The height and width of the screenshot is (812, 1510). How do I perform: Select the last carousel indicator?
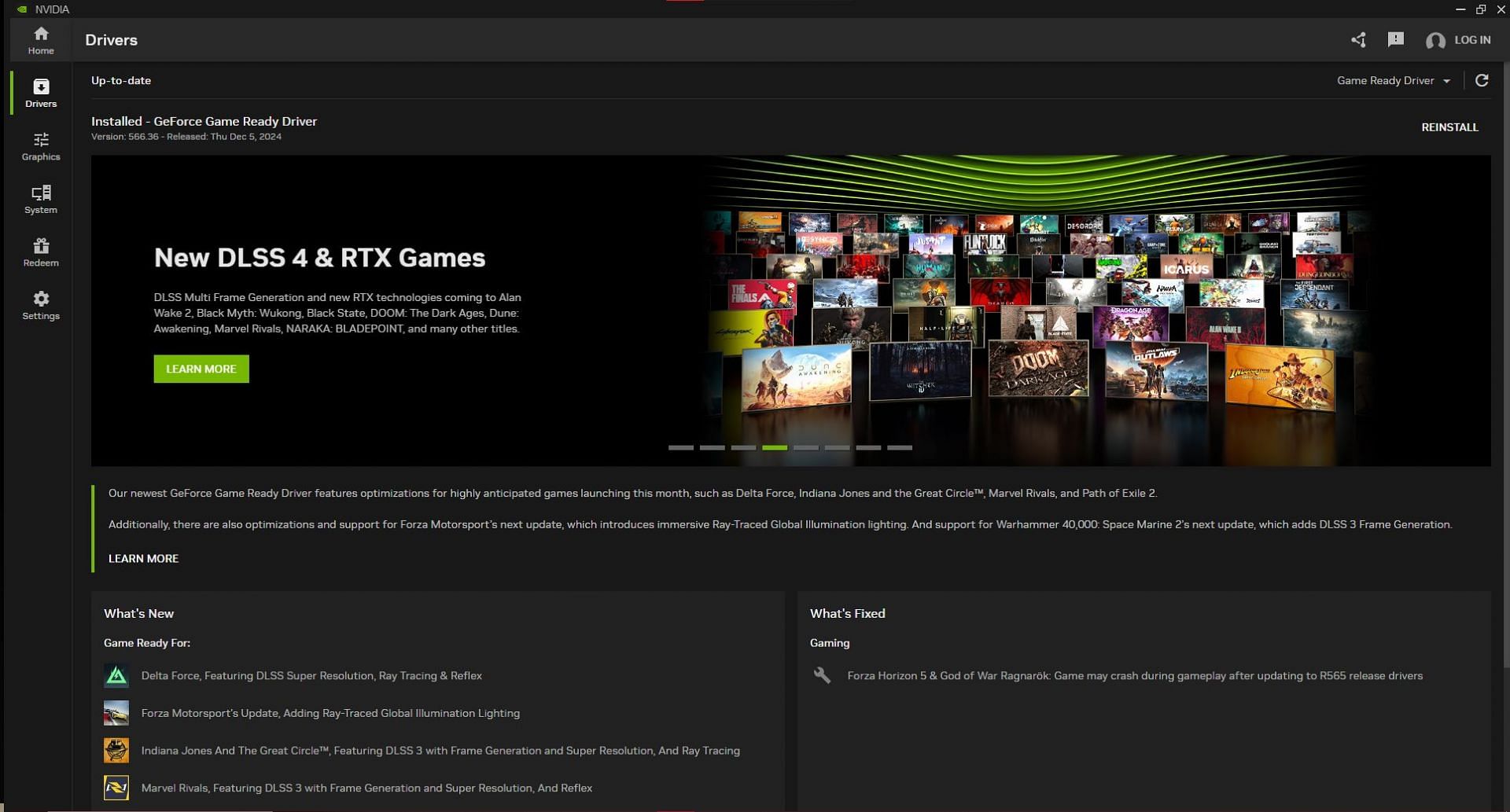(900, 447)
